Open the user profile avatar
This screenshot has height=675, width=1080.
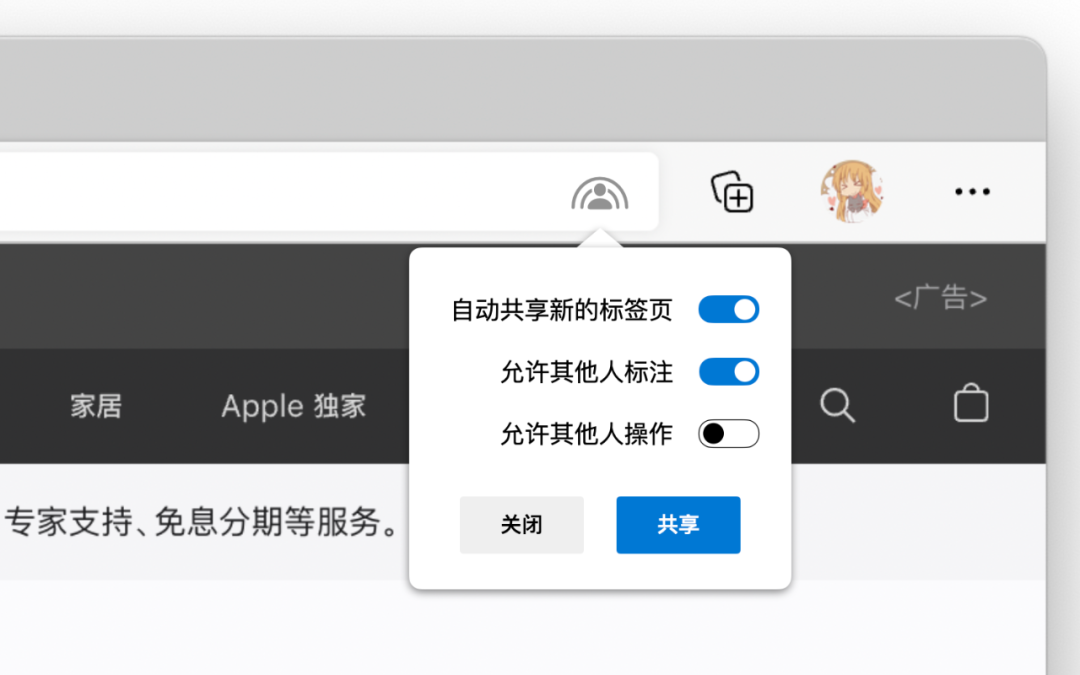click(852, 191)
